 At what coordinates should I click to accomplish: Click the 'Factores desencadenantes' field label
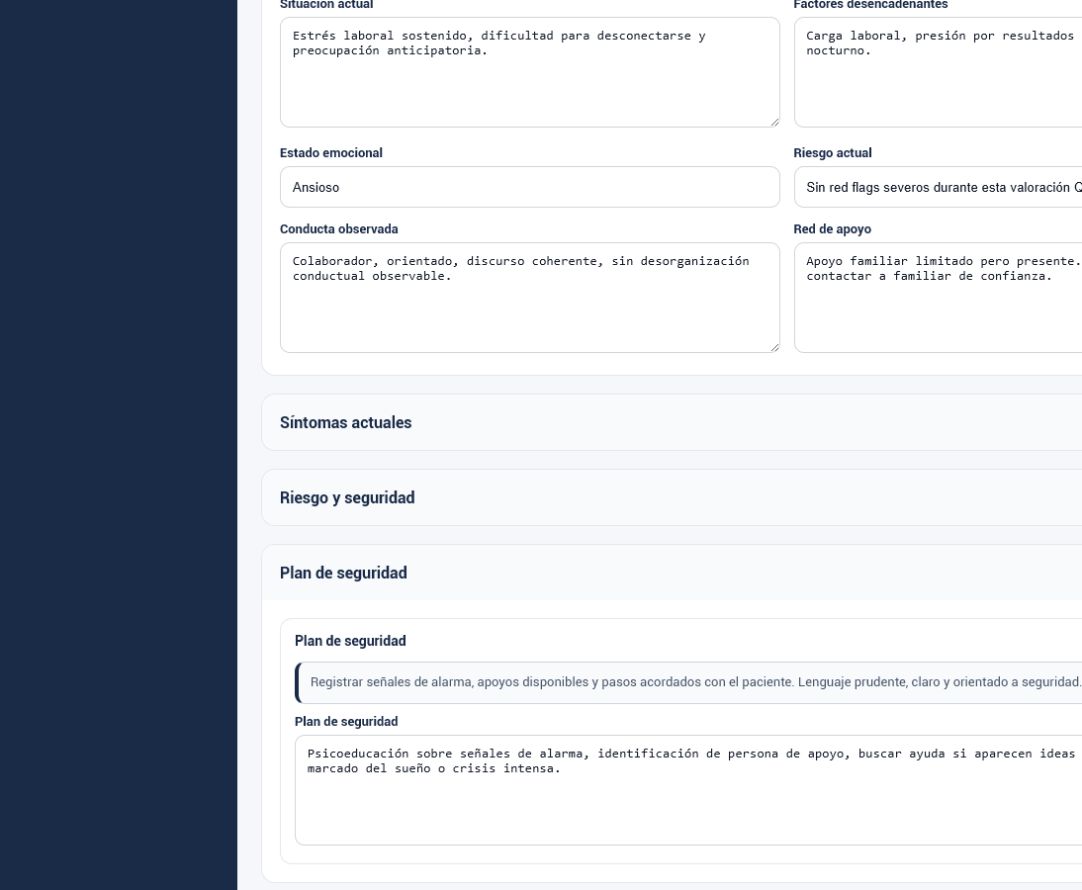pyautogui.click(x=871, y=5)
